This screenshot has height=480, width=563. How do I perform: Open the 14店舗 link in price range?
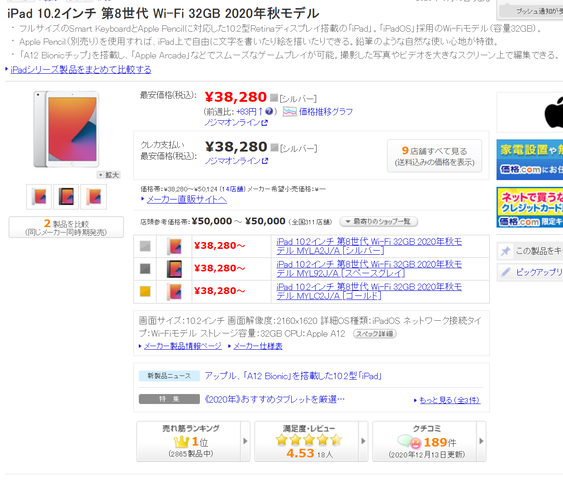[x=232, y=189]
